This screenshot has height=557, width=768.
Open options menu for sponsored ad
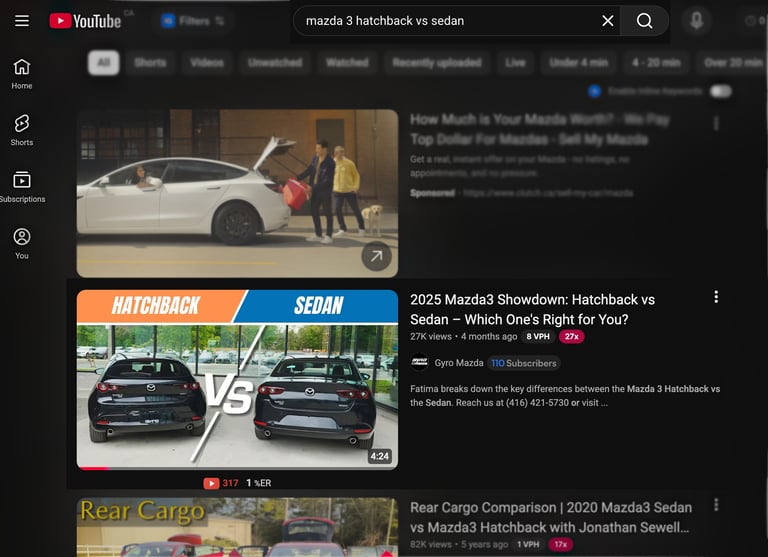click(x=716, y=123)
